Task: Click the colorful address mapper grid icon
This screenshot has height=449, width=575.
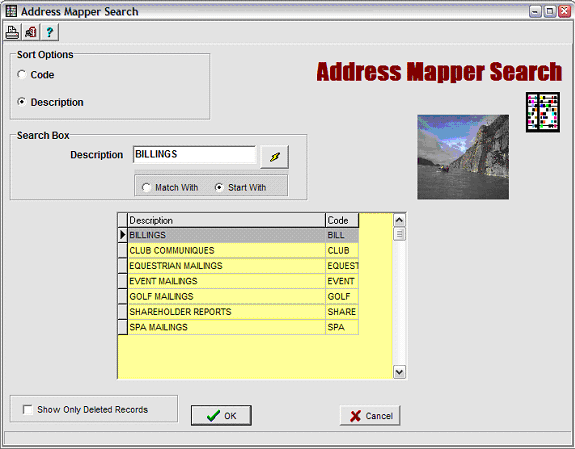Action: point(543,112)
